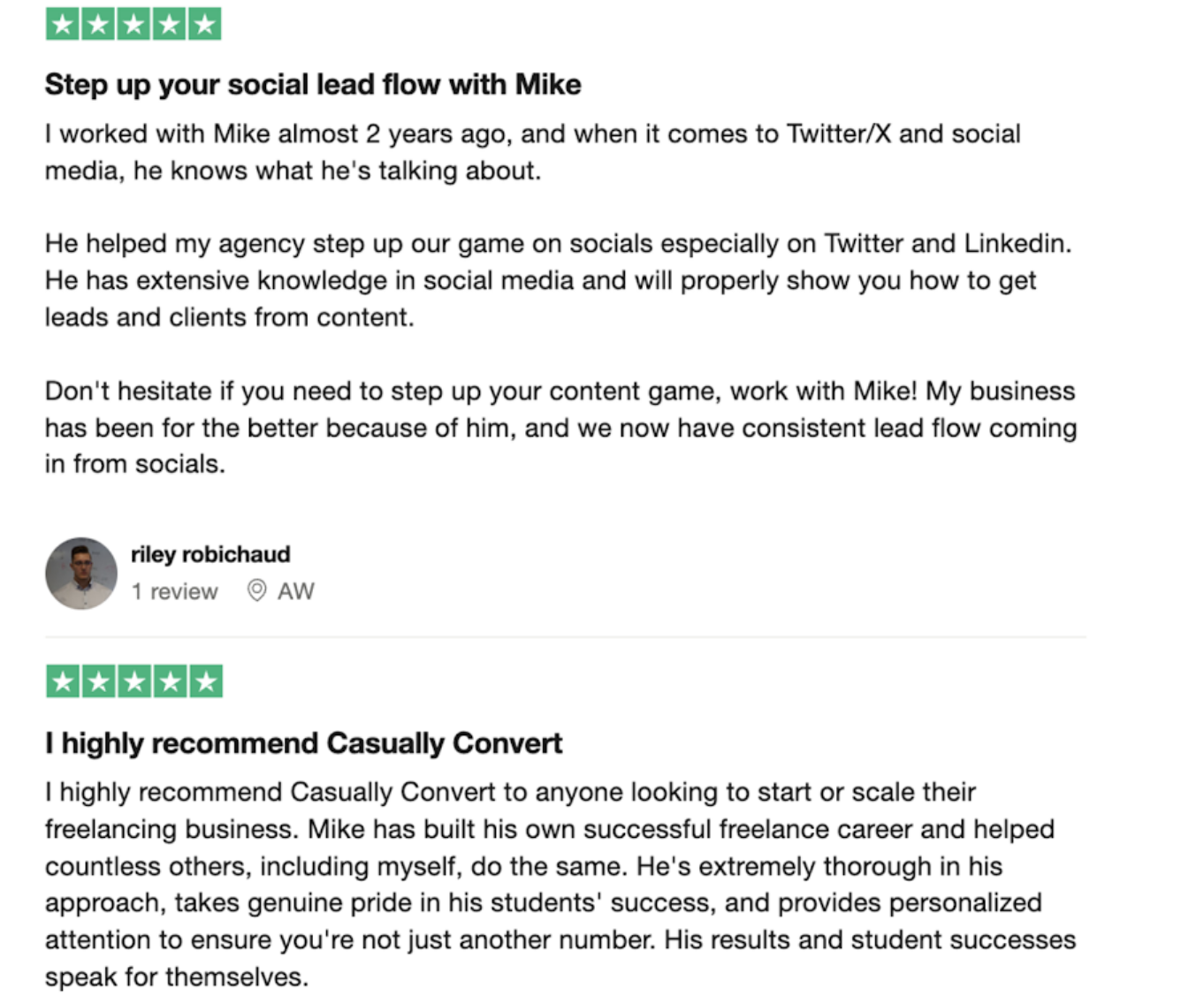Click first star of Casually Convert review rating
The width and height of the screenshot is (1204, 1004).
64,681
